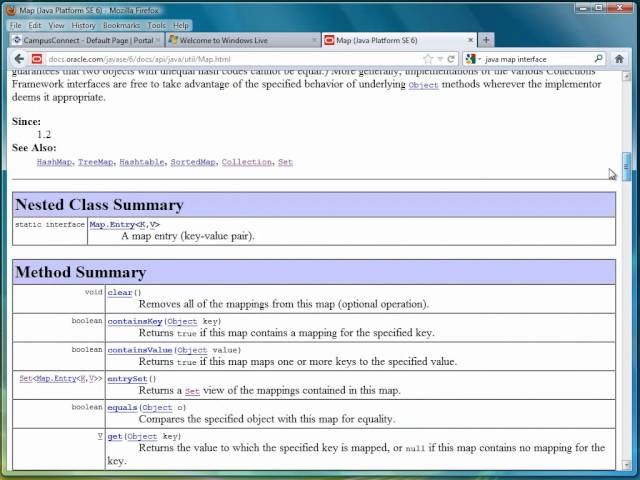This screenshot has height=480, width=640.
Task: Click the Oracle site identity icon
Action: (37, 59)
